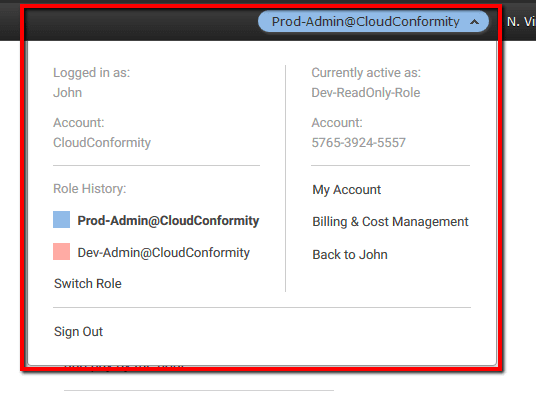This screenshot has width=536, height=400.
Task: Click the blue Prod-Admin role color square
Action: pos(62,219)
